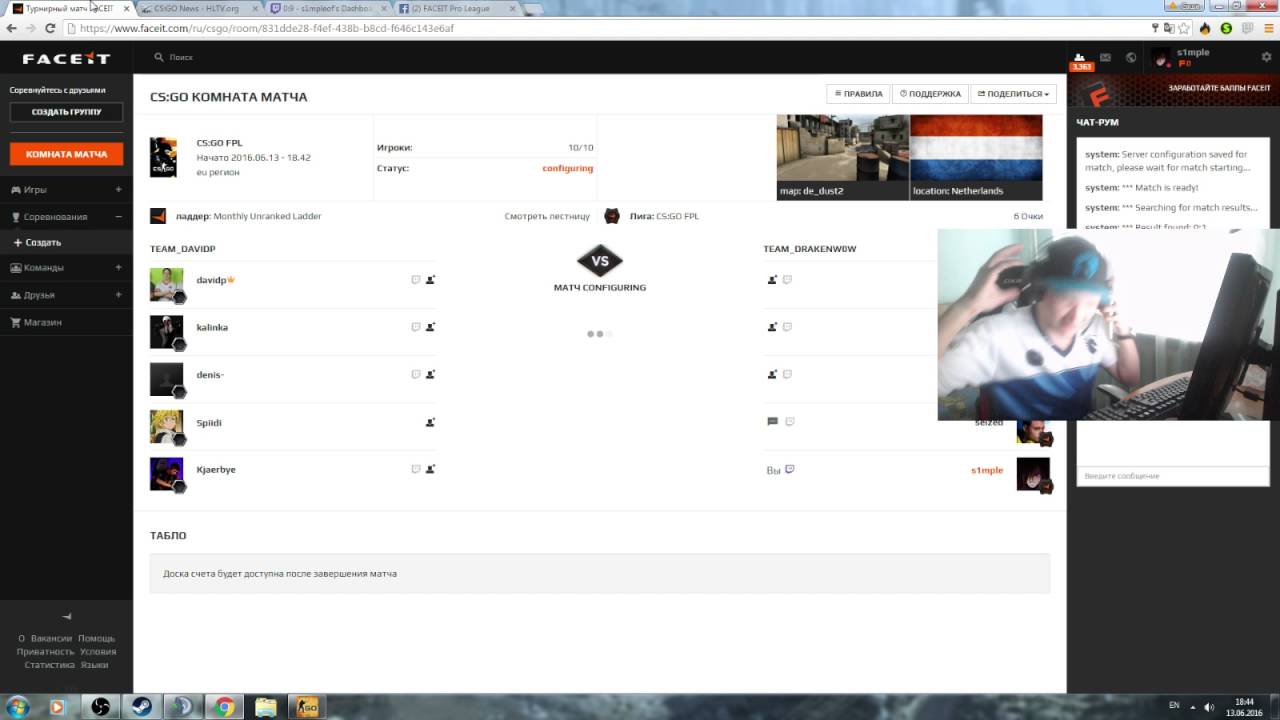Open the Windows Start button

[x=18, y=707]
